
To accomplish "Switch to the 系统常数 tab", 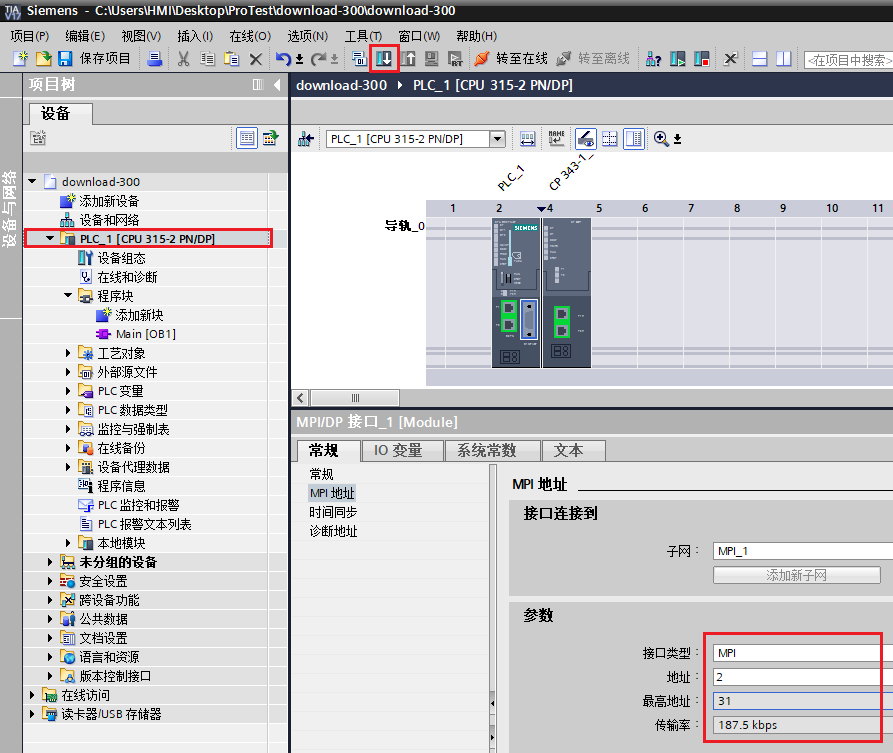I will click(x=493, y=451).
